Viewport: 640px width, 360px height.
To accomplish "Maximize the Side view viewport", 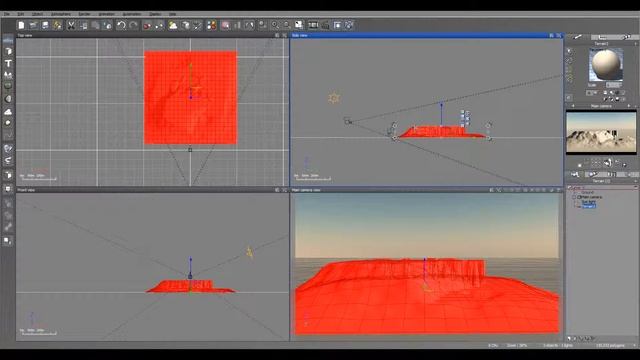I will click(x=559, y=36).
